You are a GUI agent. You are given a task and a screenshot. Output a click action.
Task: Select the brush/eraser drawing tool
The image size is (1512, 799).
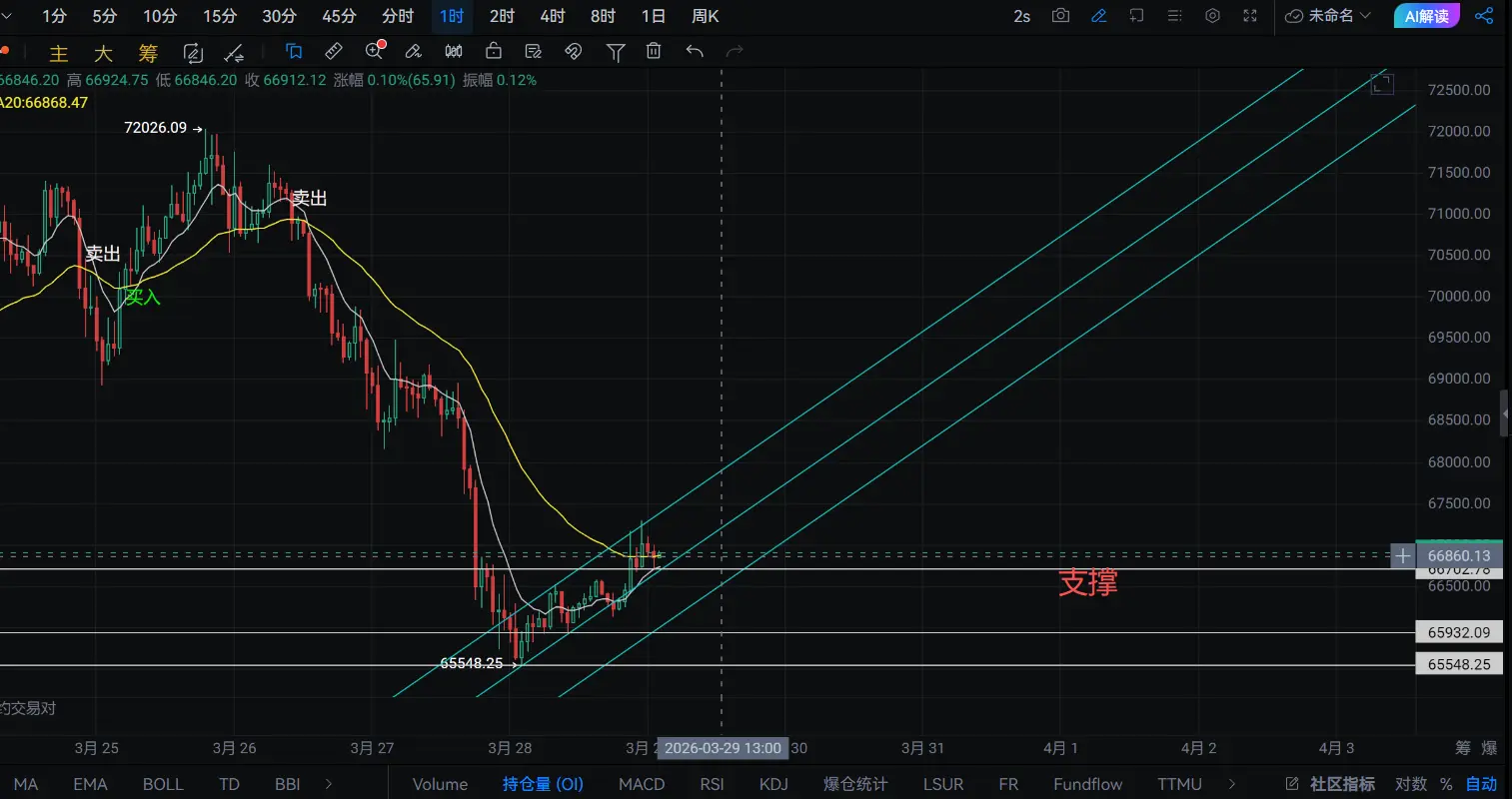[413, 52]
